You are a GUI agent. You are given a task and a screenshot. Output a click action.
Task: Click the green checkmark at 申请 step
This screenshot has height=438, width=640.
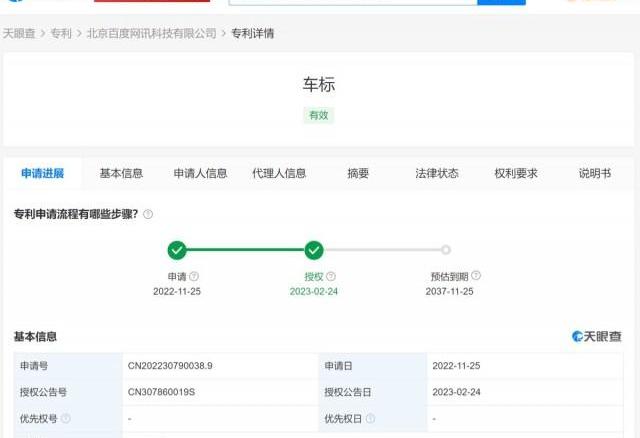[x=177, y=250]
